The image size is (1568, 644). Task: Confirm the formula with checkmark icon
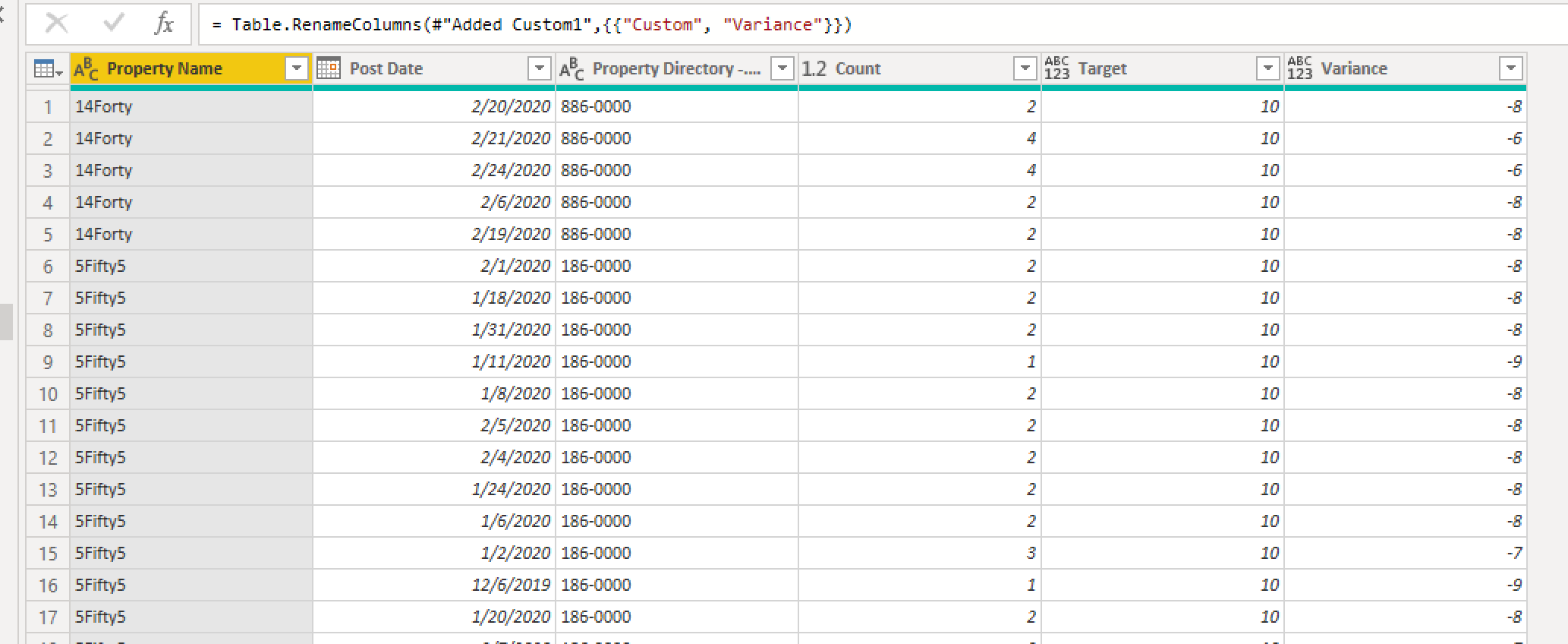click(x=114, y=24)
